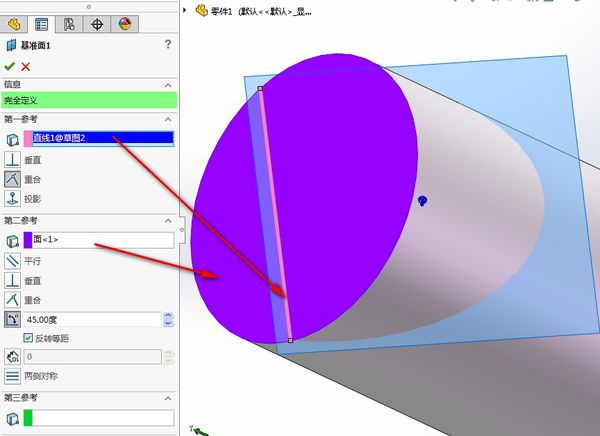Expand the 零件1 flyout tree arrow

pos(185,10)
